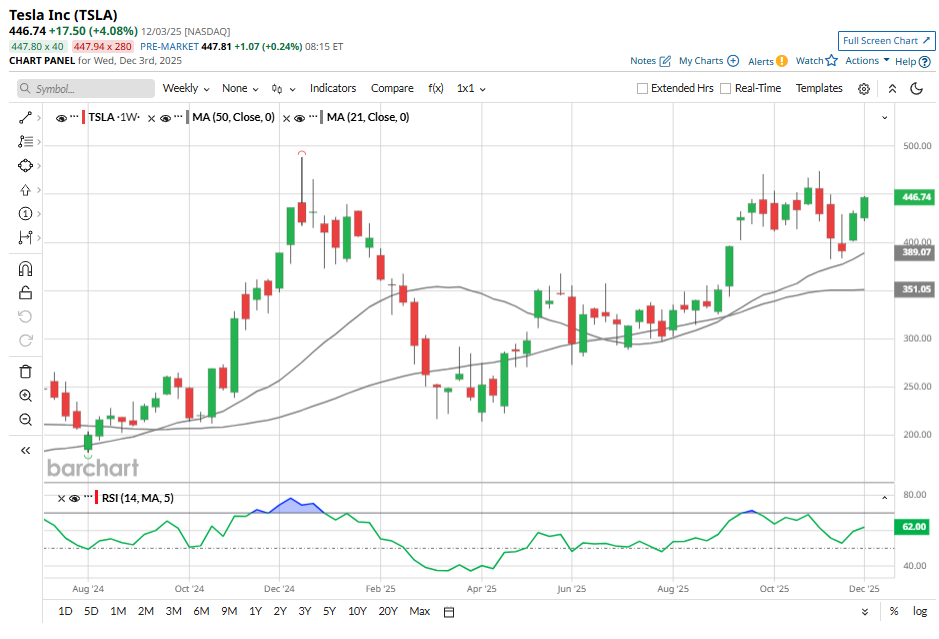Expand the trend line tool submenu arrow

(39, 118)
